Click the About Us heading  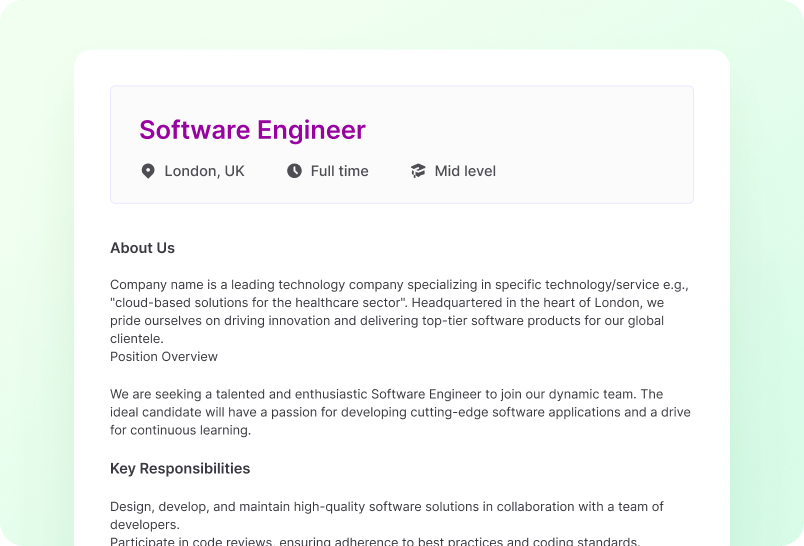pos(142,248)
